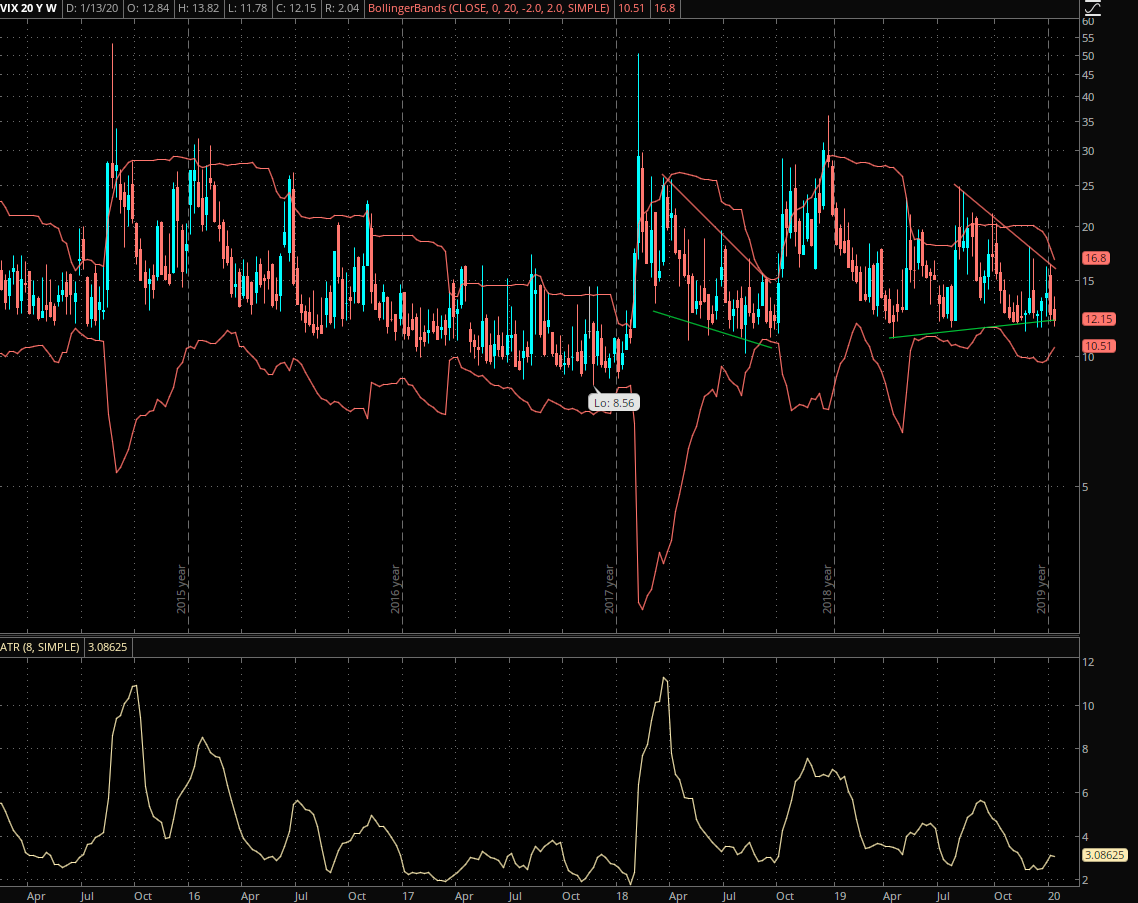Click the 3.08625 ATR value tag on axis

point(1104,855)
